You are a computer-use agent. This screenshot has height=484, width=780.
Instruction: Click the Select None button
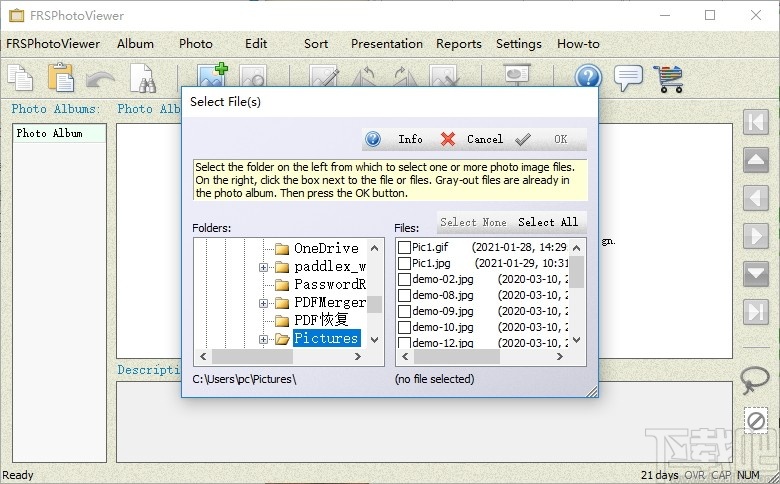pos(474,222)
